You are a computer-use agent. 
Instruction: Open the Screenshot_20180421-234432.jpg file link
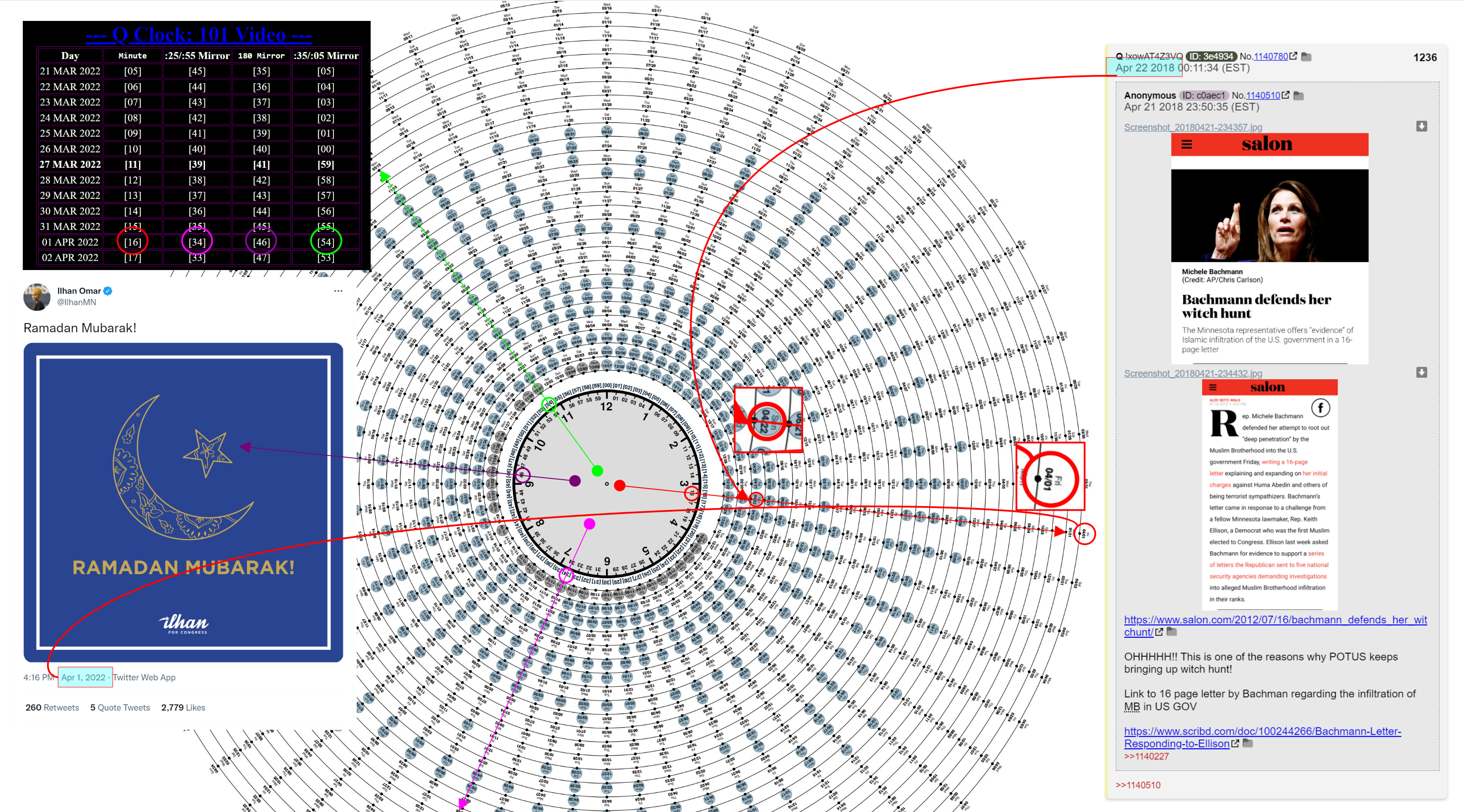click(1193, 373)
